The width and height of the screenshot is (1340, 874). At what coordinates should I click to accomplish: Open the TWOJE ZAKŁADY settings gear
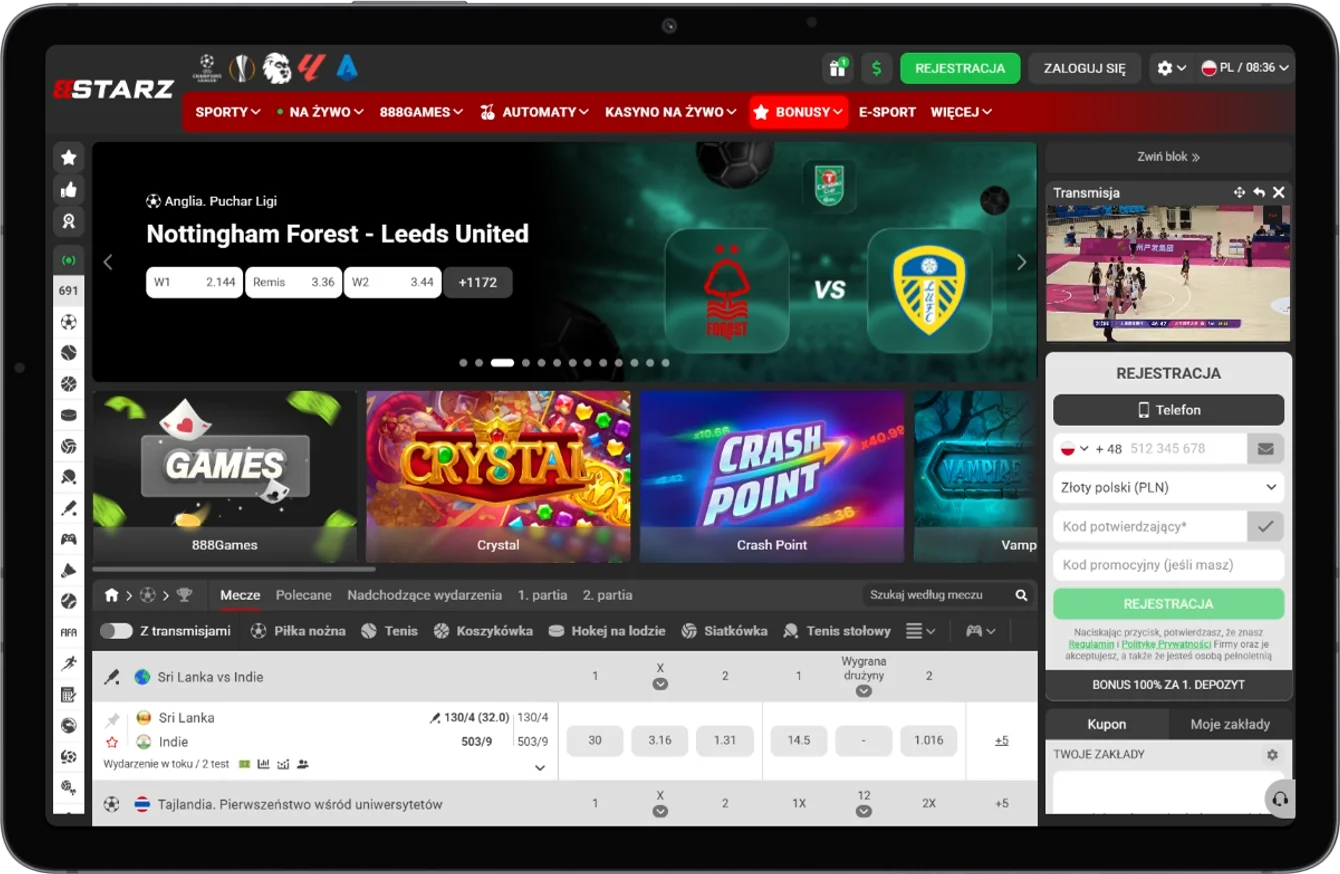click(x=1272, y=755)
